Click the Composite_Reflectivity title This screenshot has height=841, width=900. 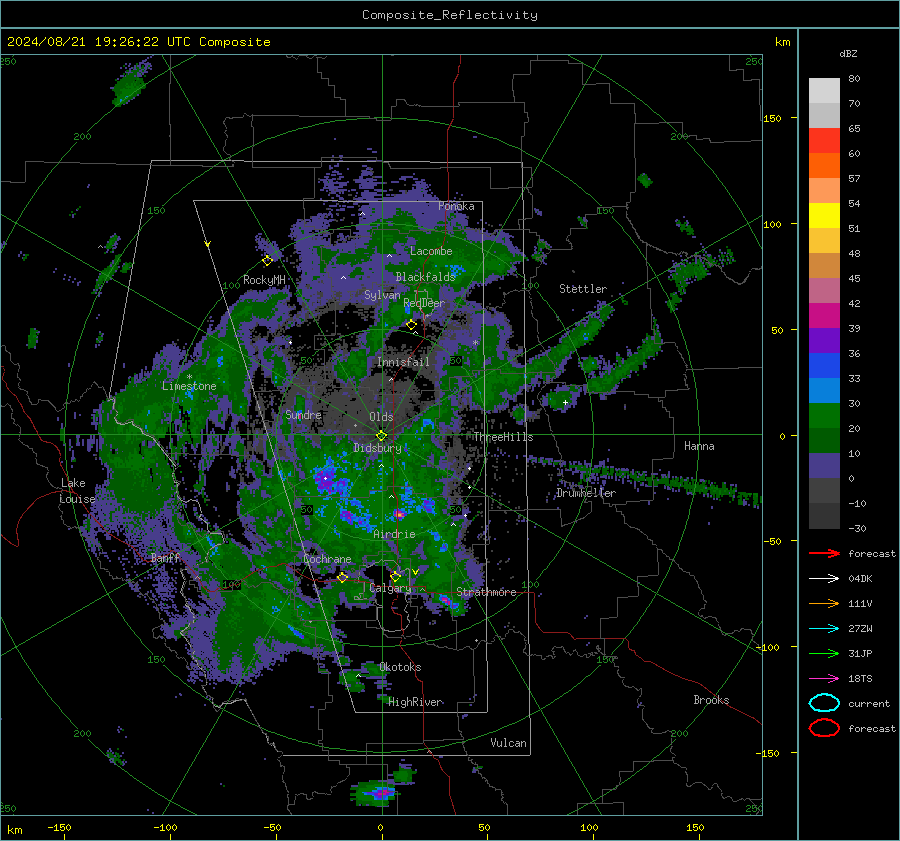coord(450,15)
